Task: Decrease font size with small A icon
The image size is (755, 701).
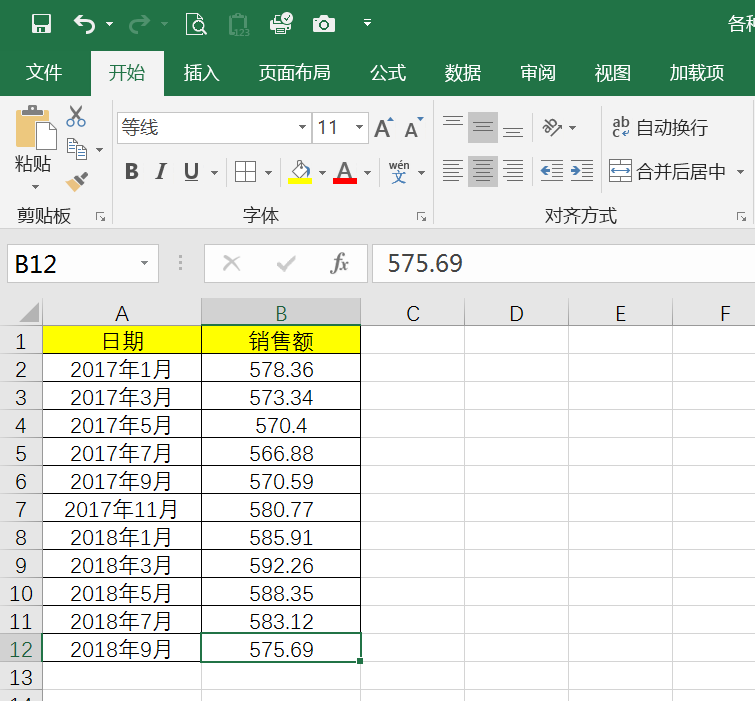Action: tap(414, 128)
